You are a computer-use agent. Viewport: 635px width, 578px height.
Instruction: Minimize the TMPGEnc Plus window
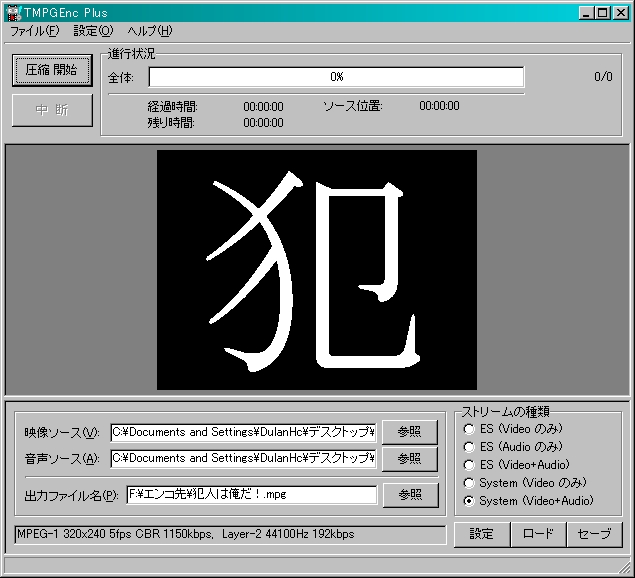(586, 13)
